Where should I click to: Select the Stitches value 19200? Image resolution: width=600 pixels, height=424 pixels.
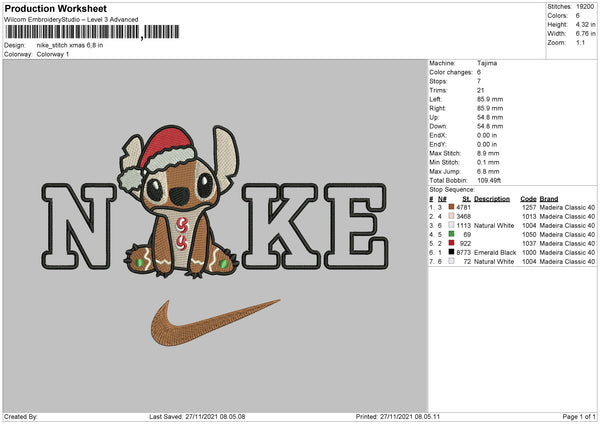585,7
